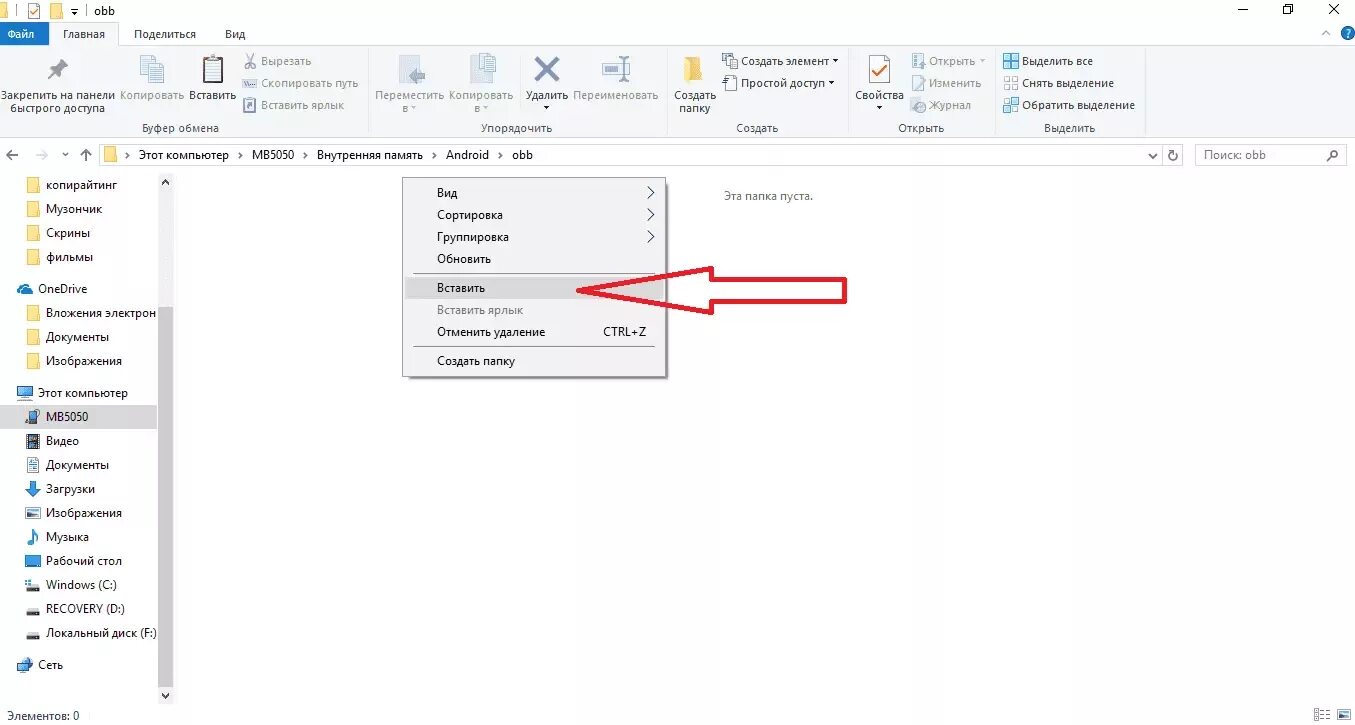Click Изменить in the ribbon
The image size is (1355, 725).
946,83
